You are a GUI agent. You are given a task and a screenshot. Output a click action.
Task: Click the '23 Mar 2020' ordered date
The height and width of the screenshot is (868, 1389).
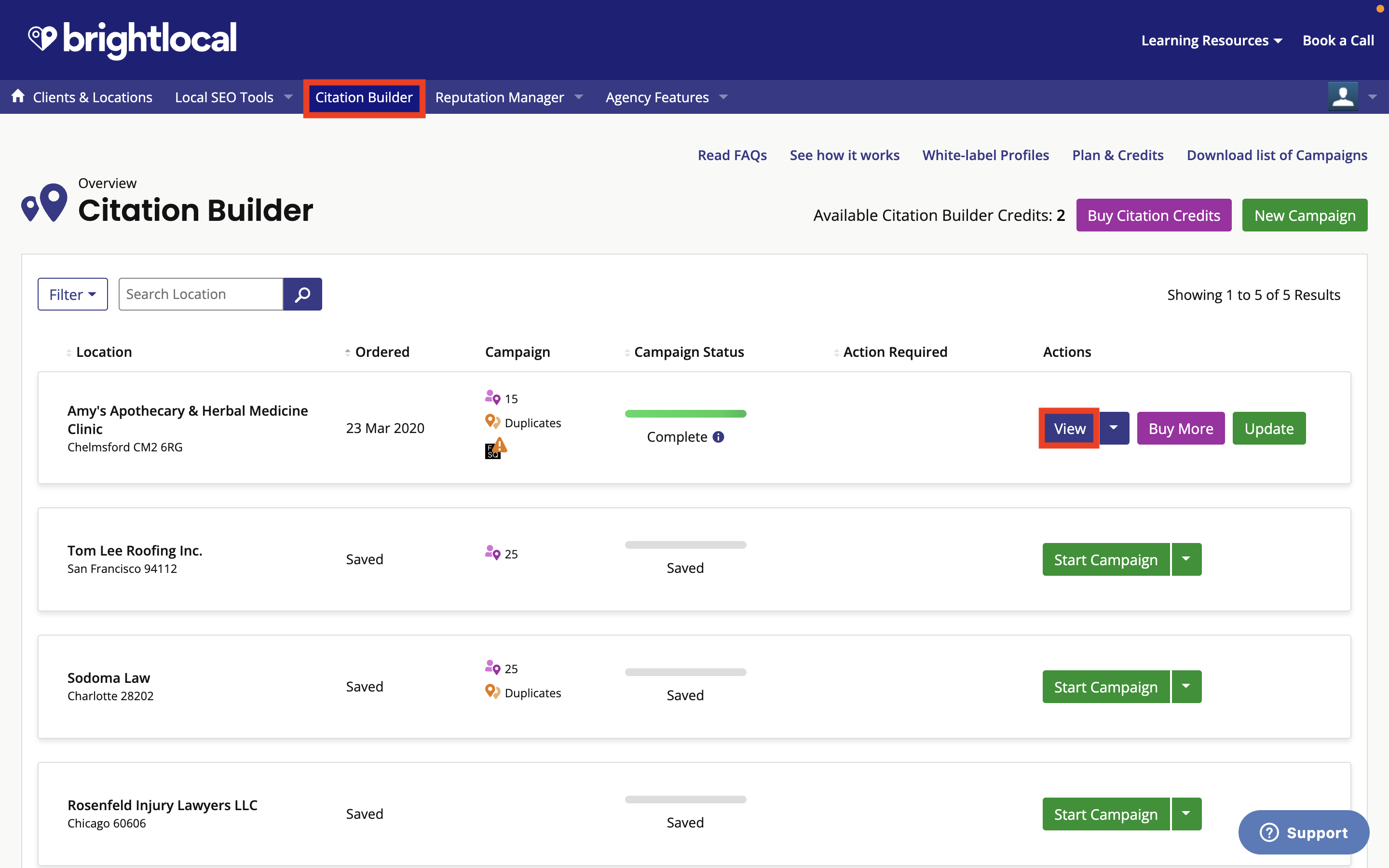tap(385, 428)
